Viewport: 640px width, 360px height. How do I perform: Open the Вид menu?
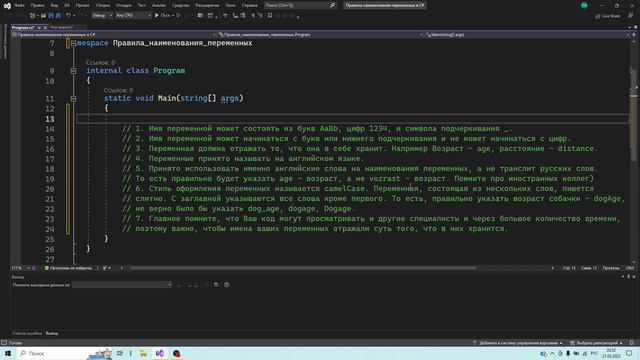[x=54, y=5]
